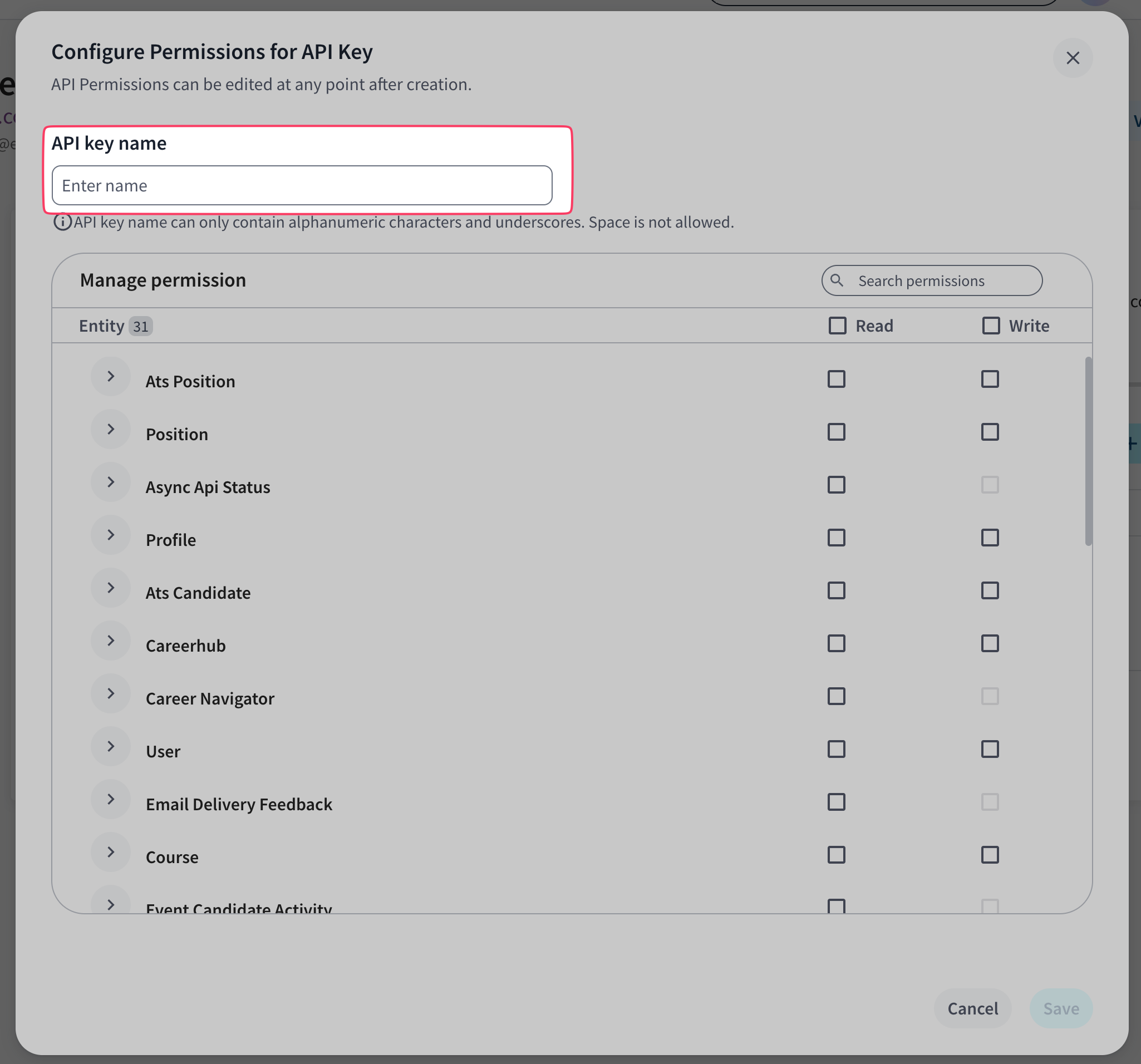Viewport: 1141px width, 1064px height.
Task: Click the permissions list vertical scrollbar
Action: (1088, 451)
